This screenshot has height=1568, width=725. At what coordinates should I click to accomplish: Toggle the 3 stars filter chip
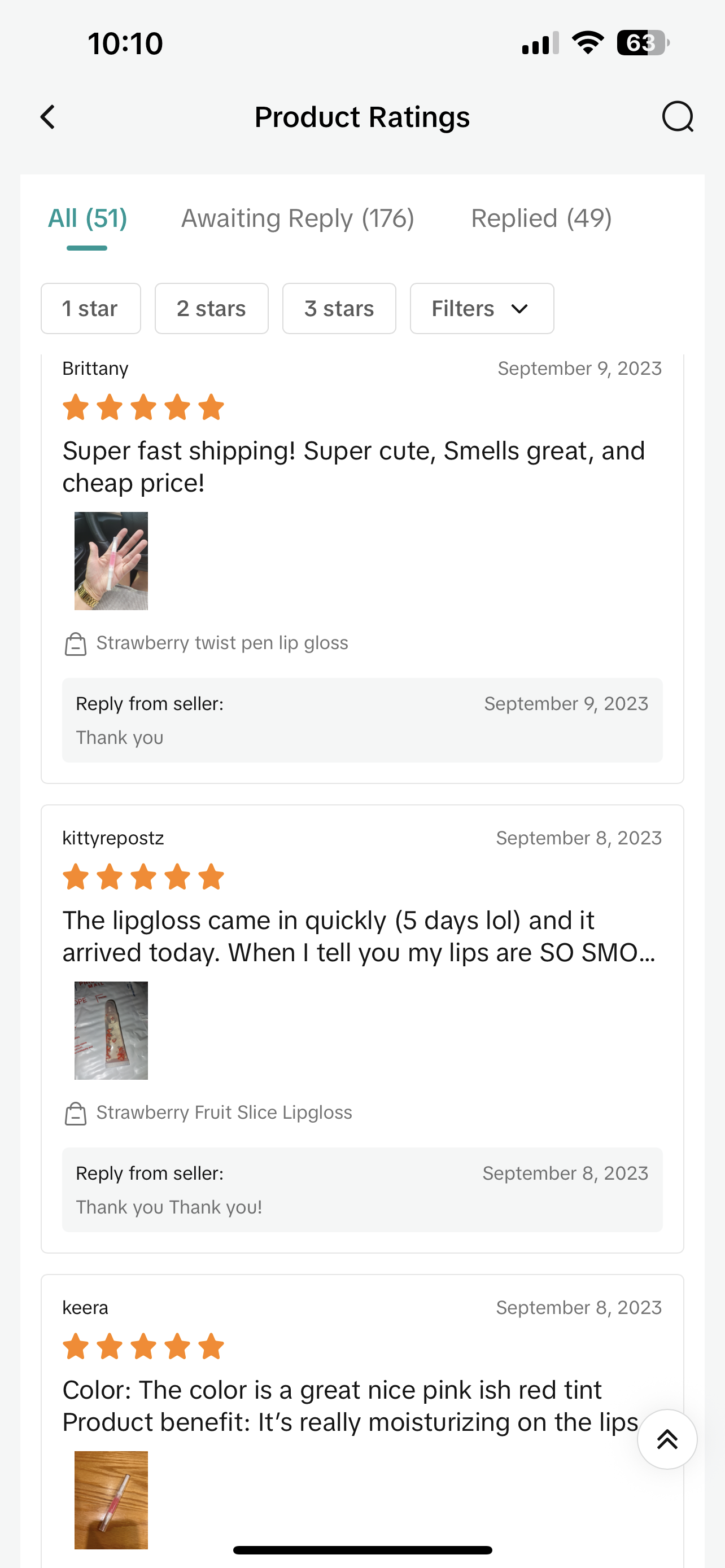339,309
